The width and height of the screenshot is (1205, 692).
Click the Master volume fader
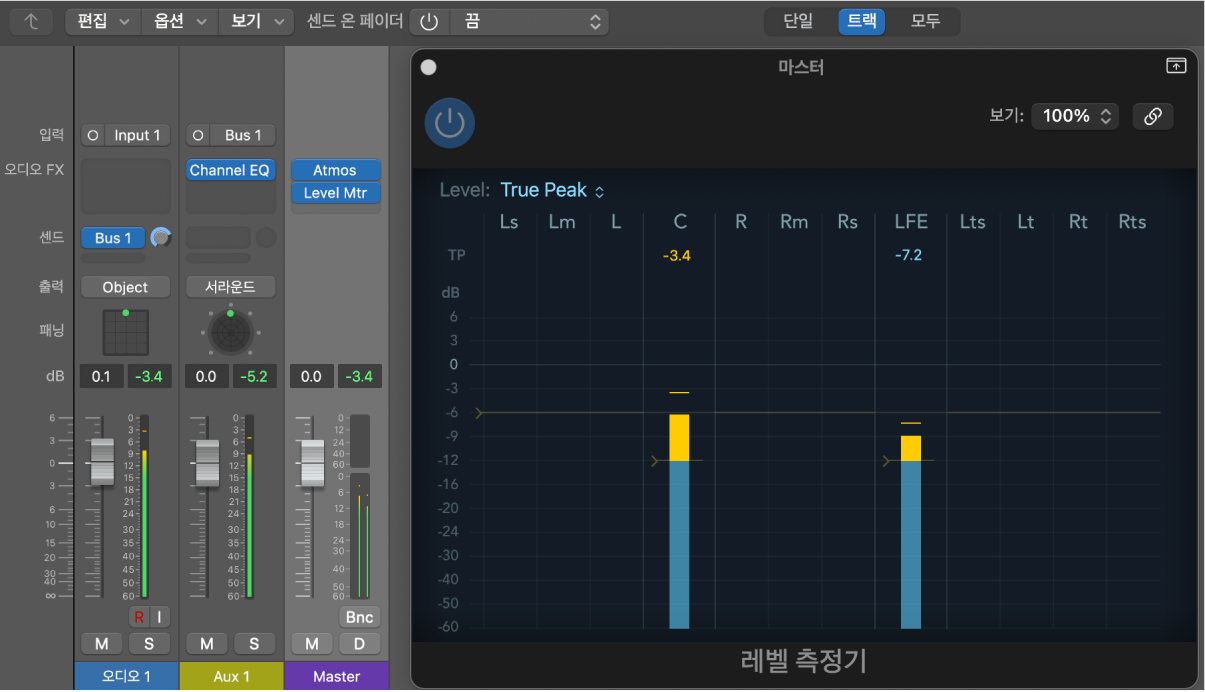click(x=313, y=463)
